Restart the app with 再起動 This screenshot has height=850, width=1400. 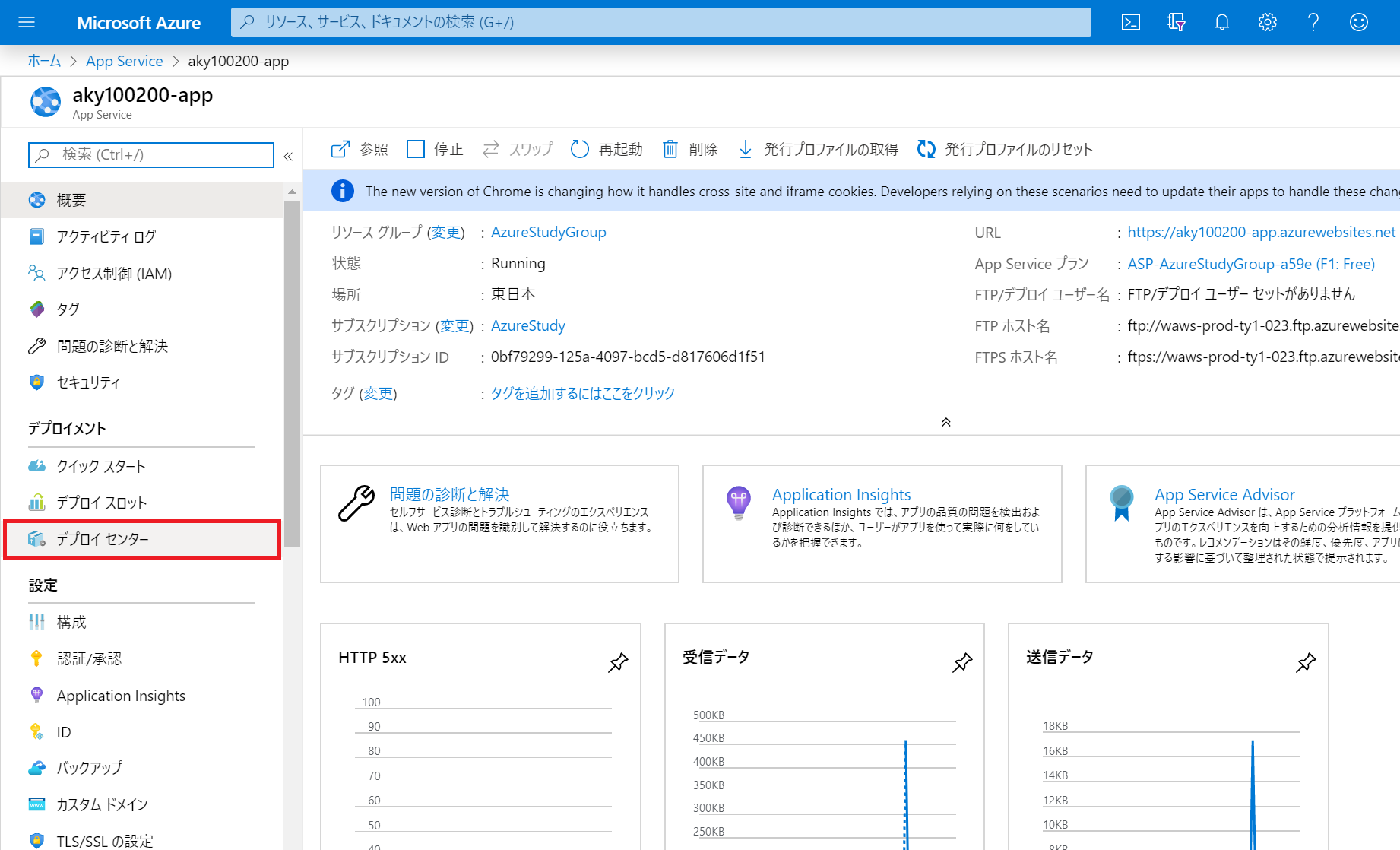pos(607,149)
